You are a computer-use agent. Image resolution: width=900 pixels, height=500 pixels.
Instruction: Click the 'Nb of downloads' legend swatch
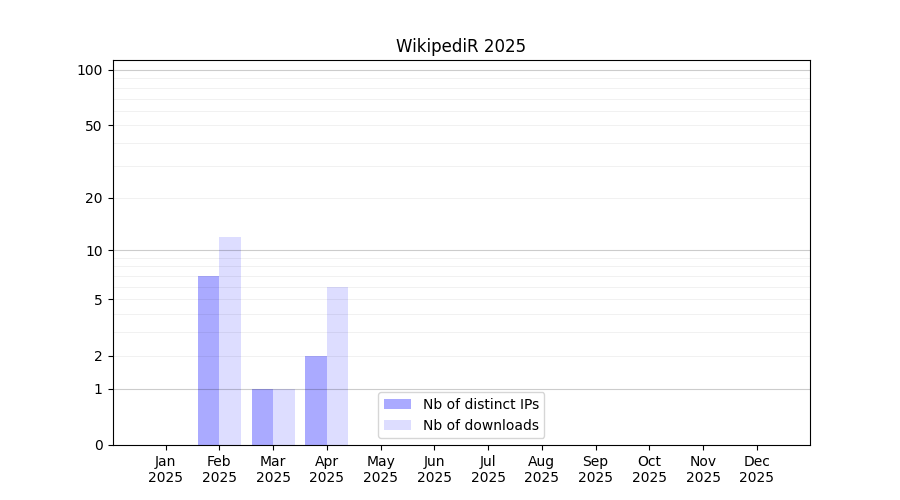397,425
